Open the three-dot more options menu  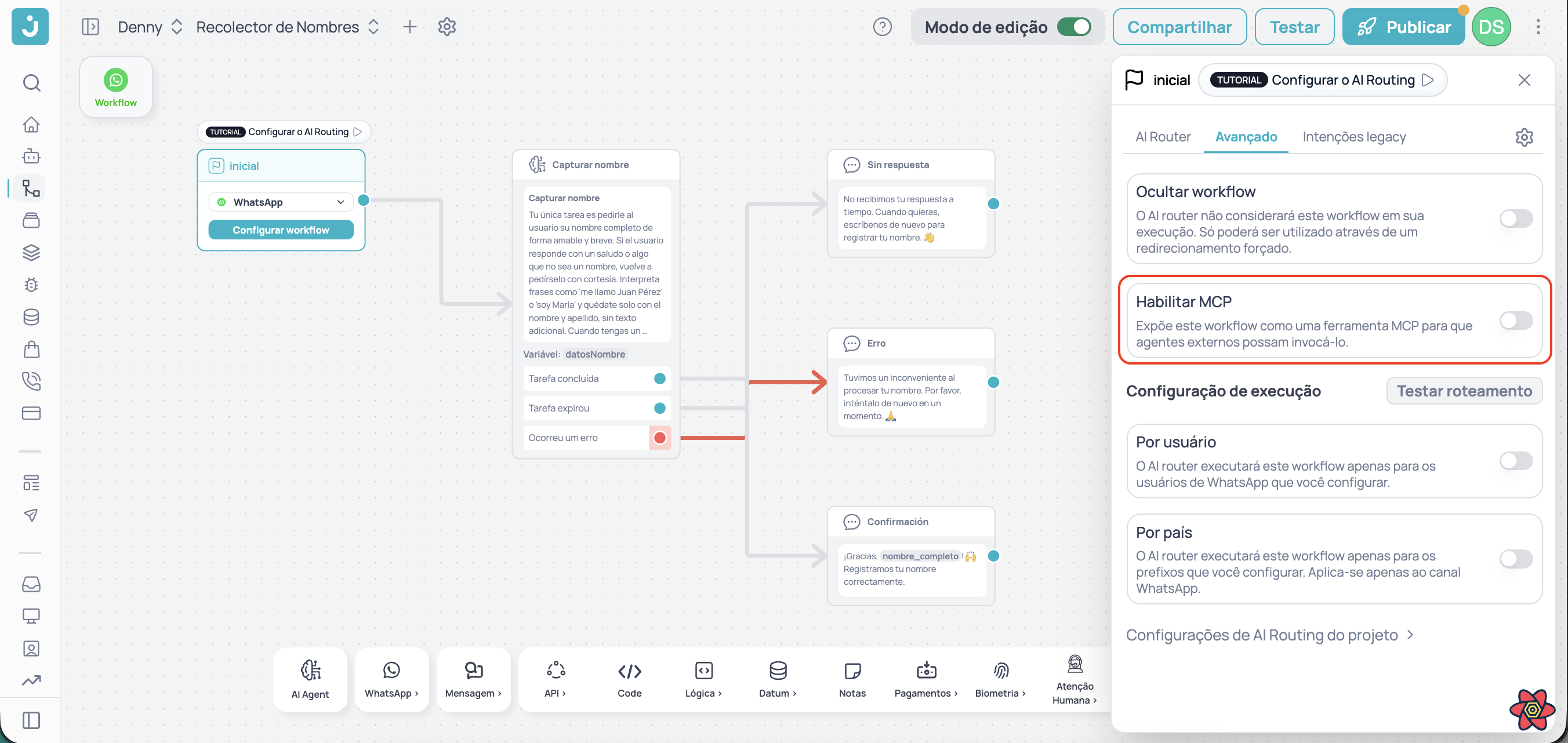coord(1538,27)
